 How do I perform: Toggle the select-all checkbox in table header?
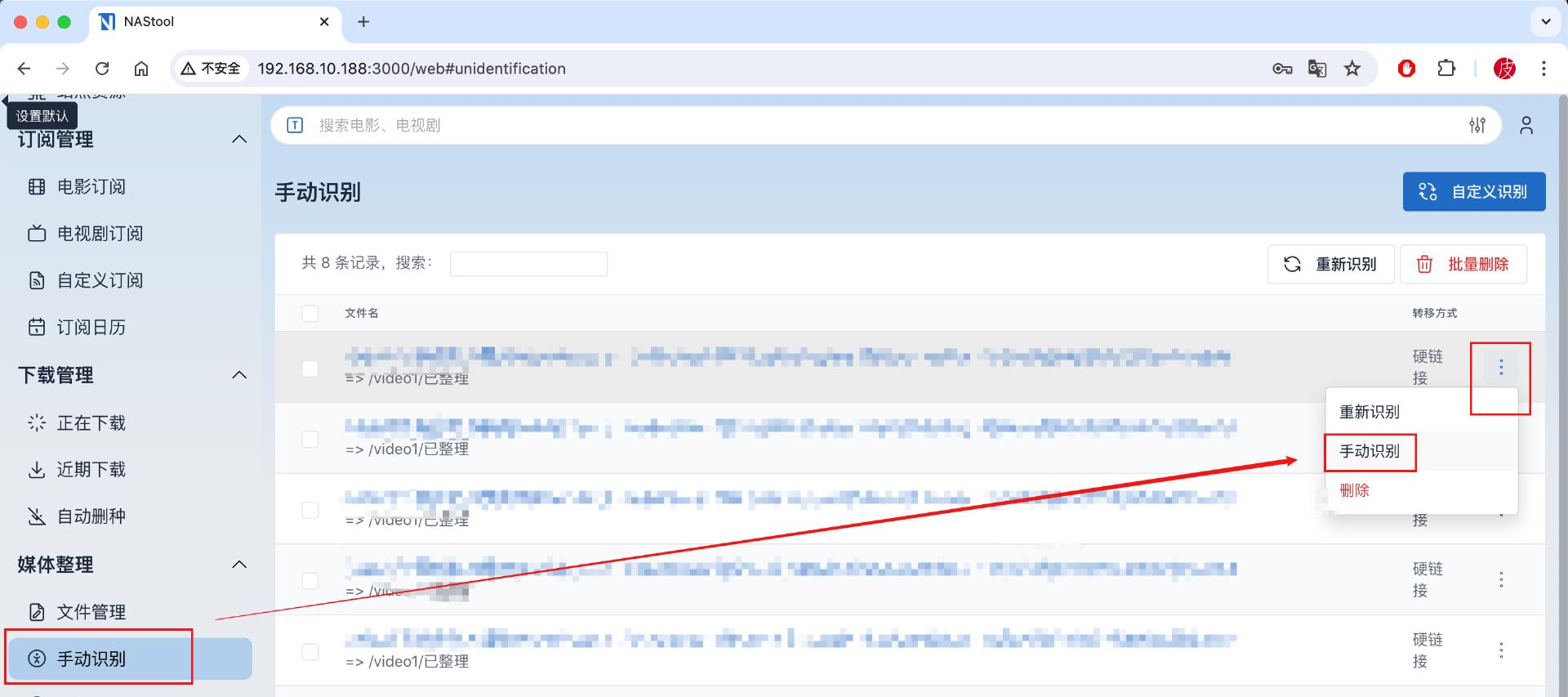(x=310, y=314)
